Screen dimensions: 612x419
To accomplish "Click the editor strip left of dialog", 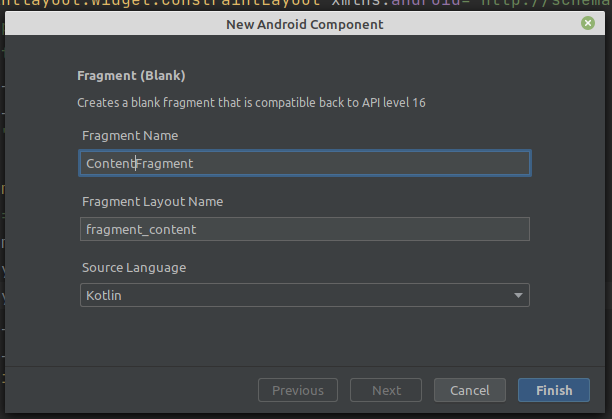I will pyautogui.click(x=4, y=200).
